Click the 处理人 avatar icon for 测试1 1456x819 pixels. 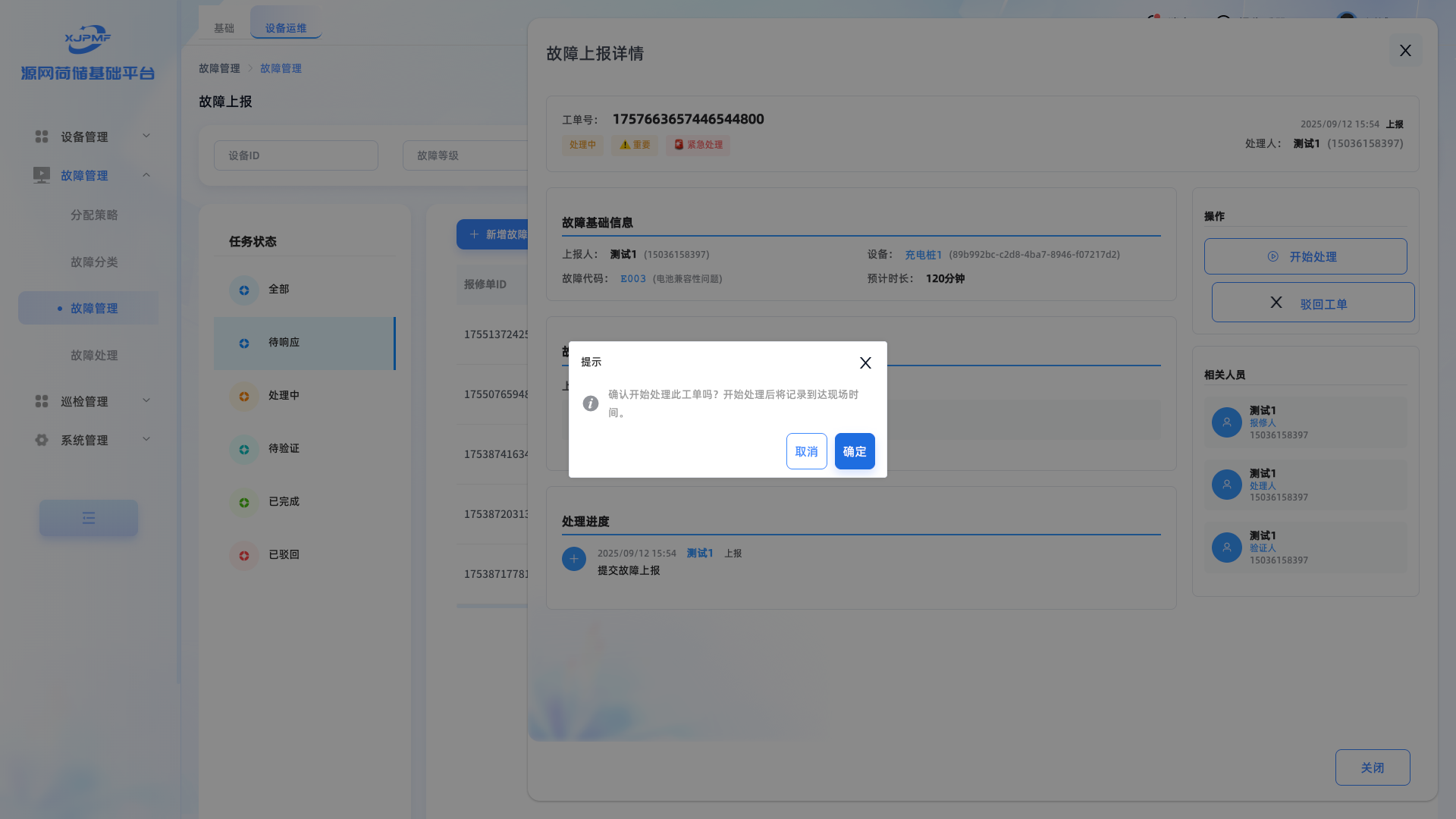[1226, 485]
